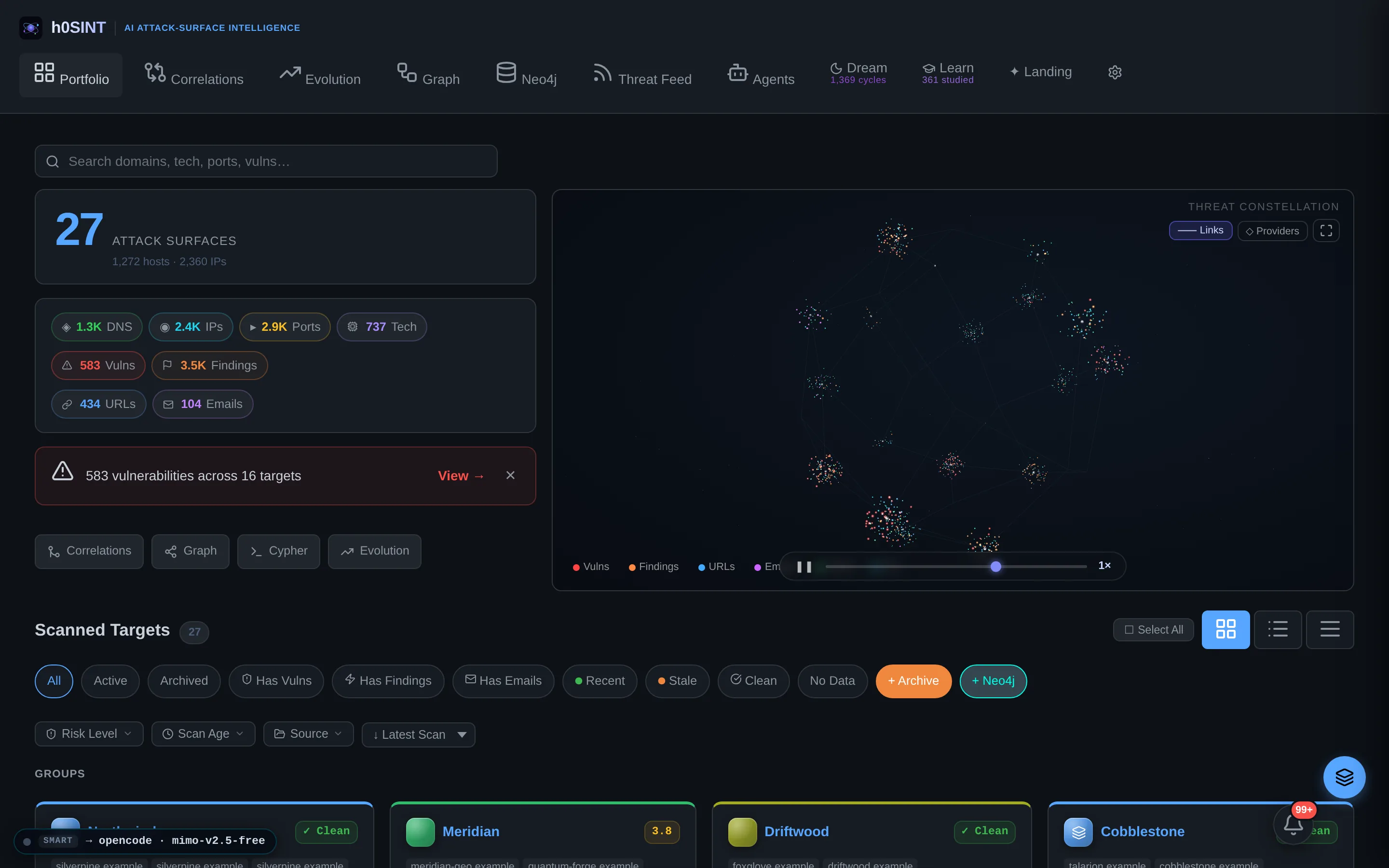Click the 737 Tech stat chip
This screenshot has height=868, width=1389.
click(381, 326)
